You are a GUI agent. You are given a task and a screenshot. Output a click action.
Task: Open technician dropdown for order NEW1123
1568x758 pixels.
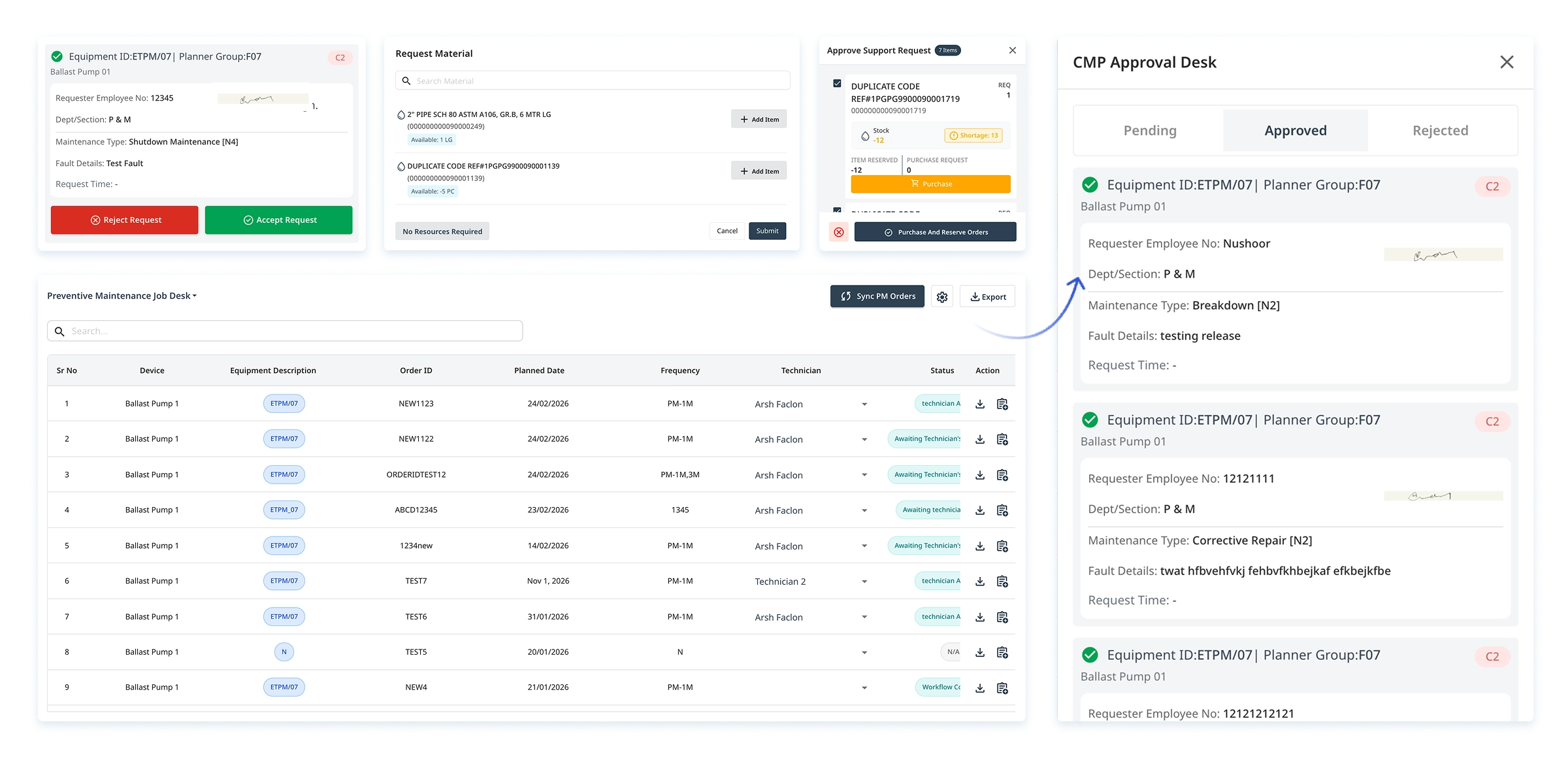pyautogui.click(x=864, y=404)
